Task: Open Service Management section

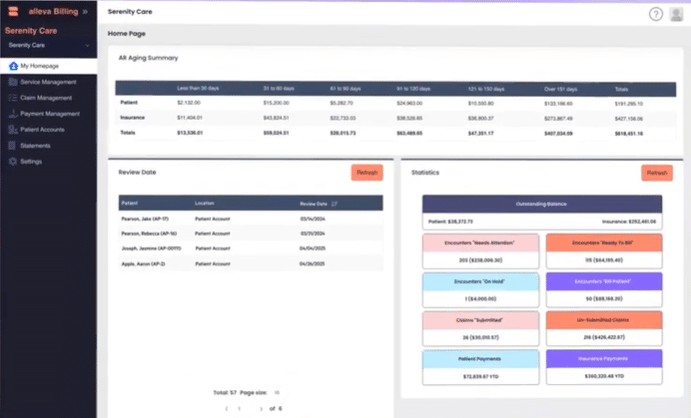Action: 48,82
